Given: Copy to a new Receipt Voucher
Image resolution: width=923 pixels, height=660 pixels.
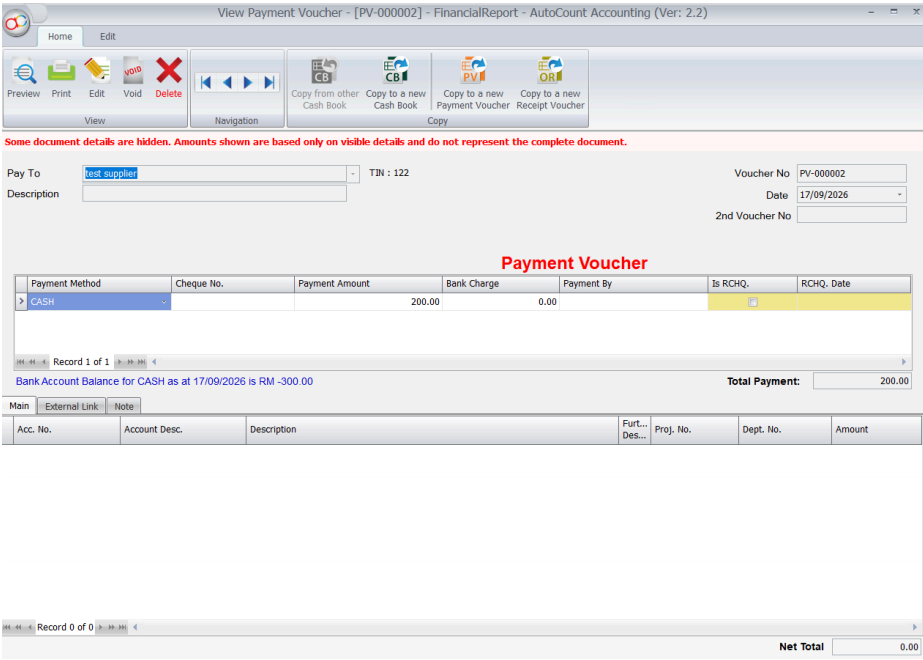Looking at the screenshot, I should click(550, 84).
